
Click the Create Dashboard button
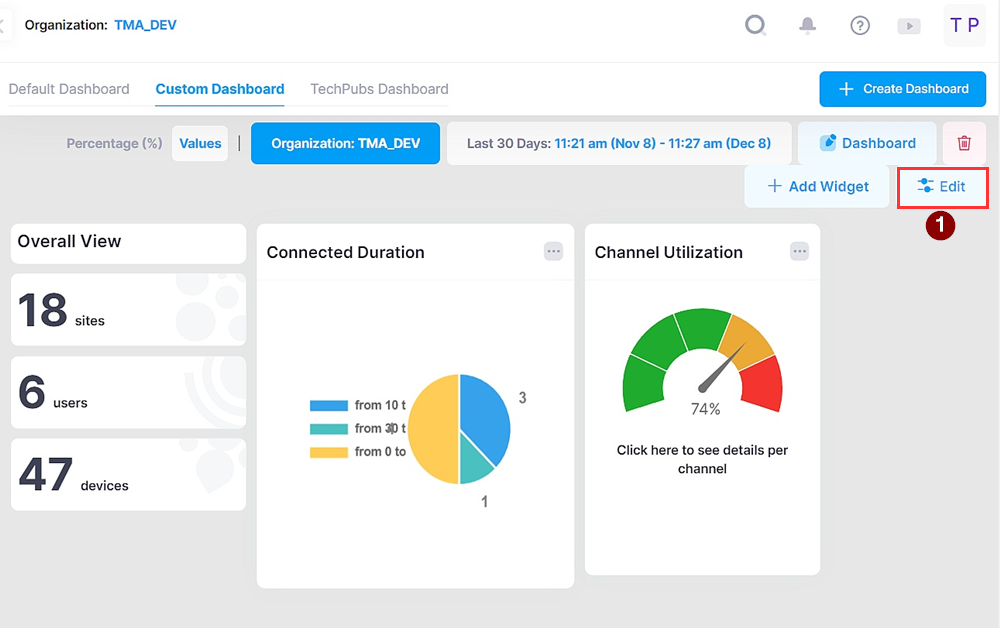click(902, 89)
